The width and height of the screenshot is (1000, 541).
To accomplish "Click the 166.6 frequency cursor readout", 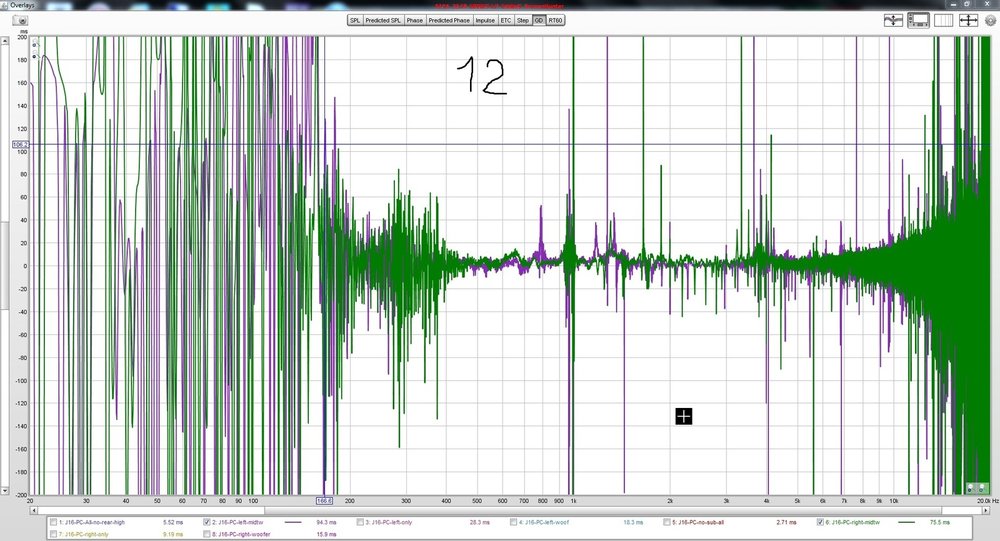I will pyautogui.click(x=324, y=501).
